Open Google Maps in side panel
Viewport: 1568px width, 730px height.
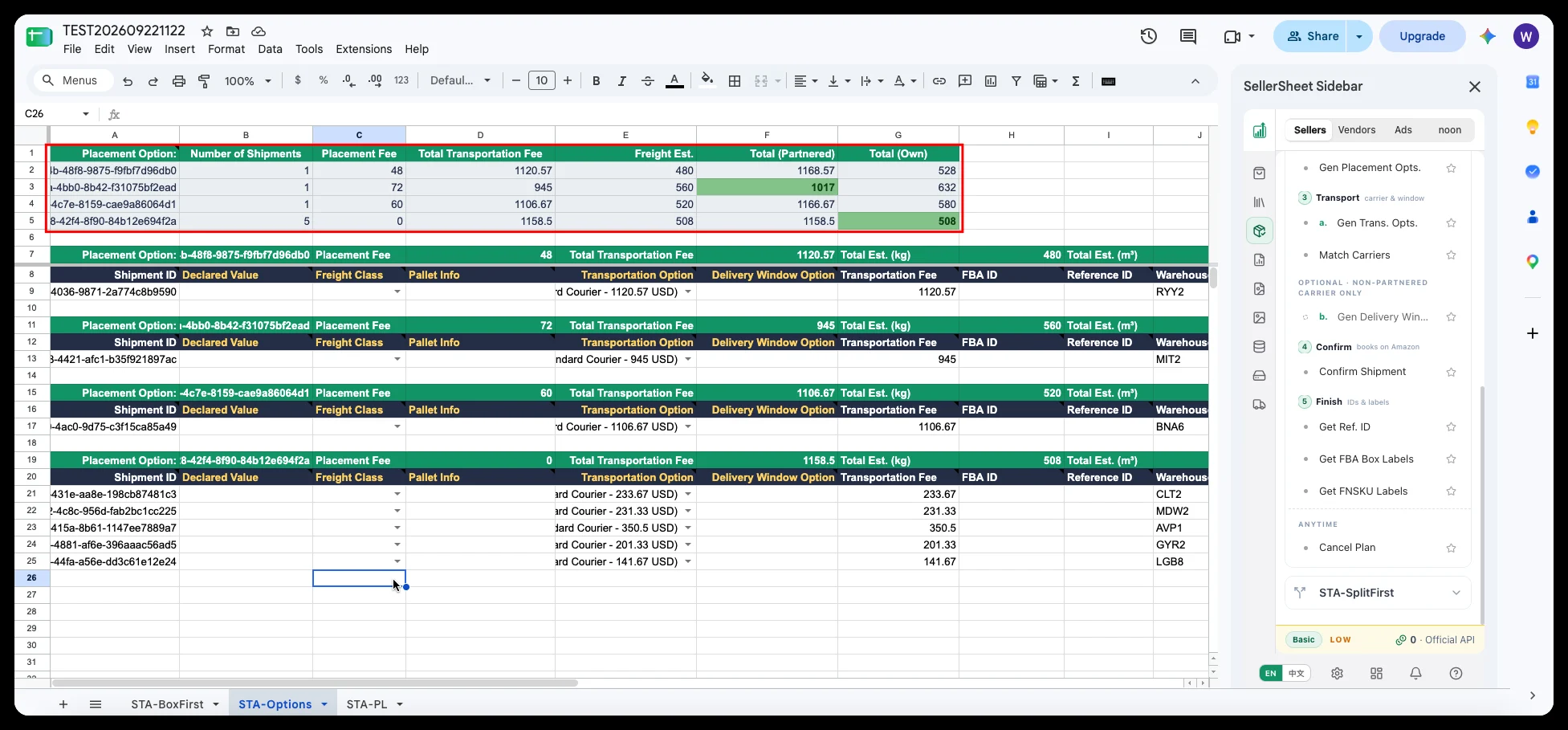1532,262
